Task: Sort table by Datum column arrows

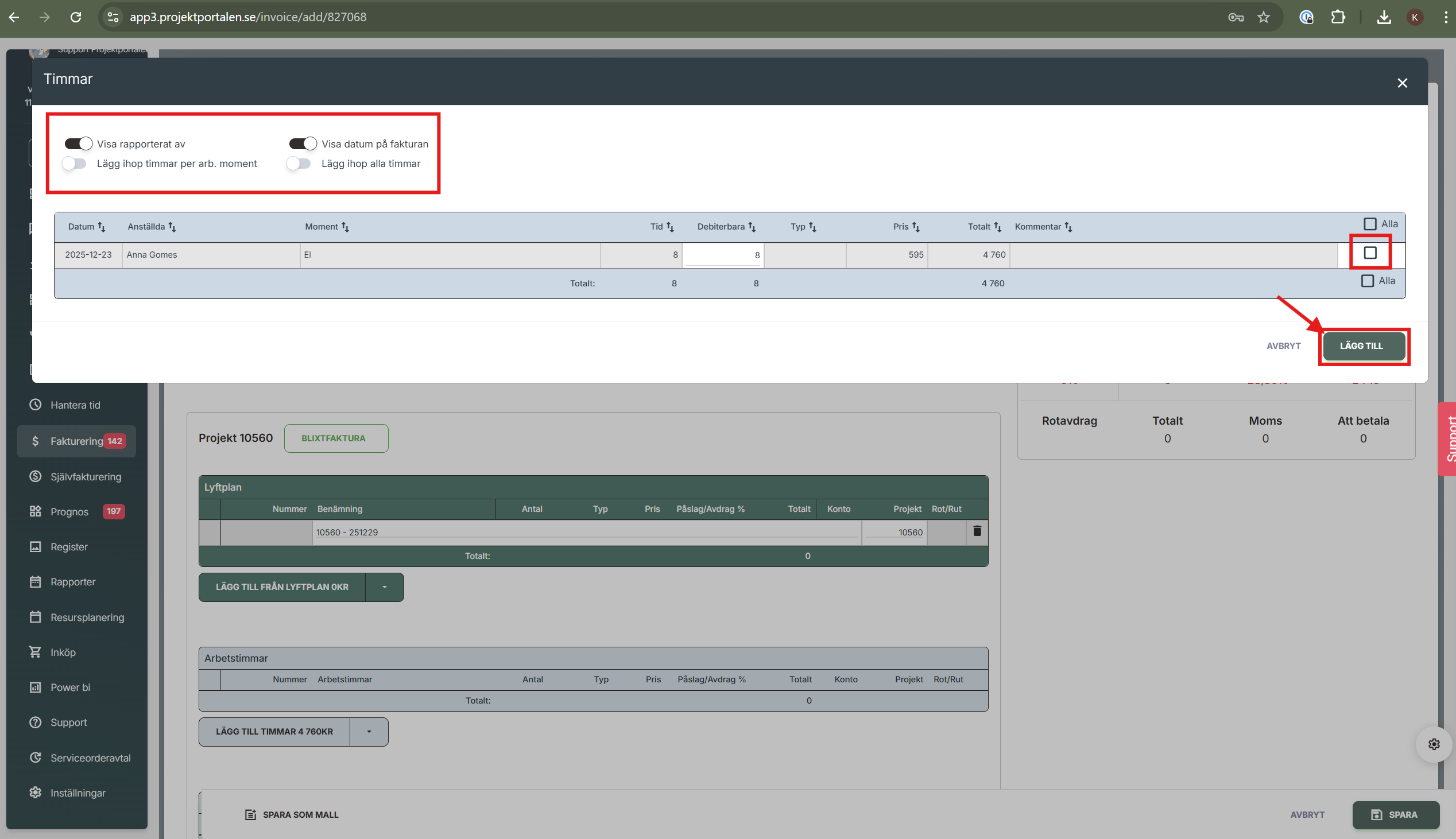Action: click(x=102, y=227)
